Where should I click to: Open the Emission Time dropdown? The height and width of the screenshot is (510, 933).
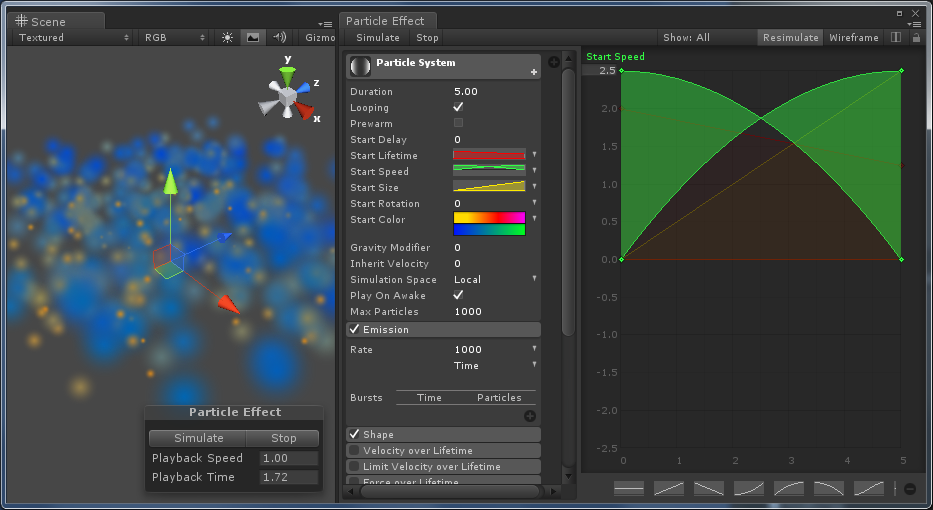[x=495, y=365]
